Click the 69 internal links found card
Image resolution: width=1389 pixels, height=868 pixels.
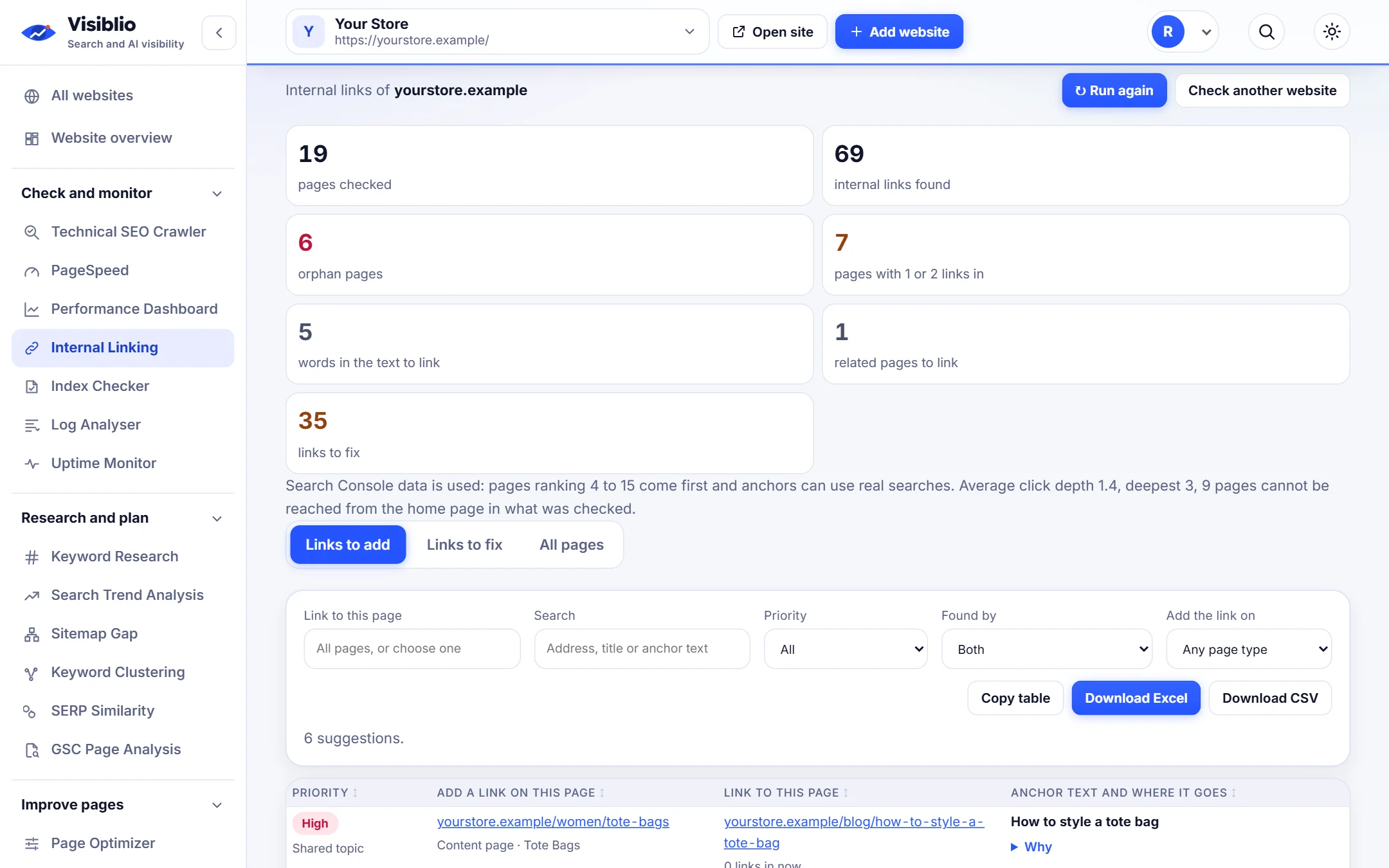[x=1085, y=166]
